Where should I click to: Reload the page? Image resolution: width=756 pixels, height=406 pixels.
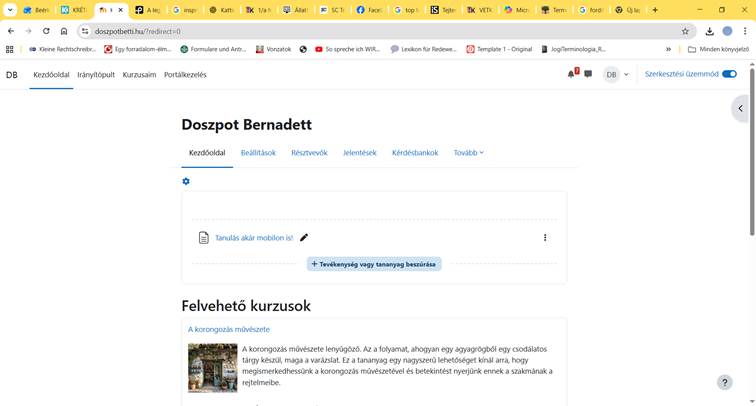coord(46,31)
